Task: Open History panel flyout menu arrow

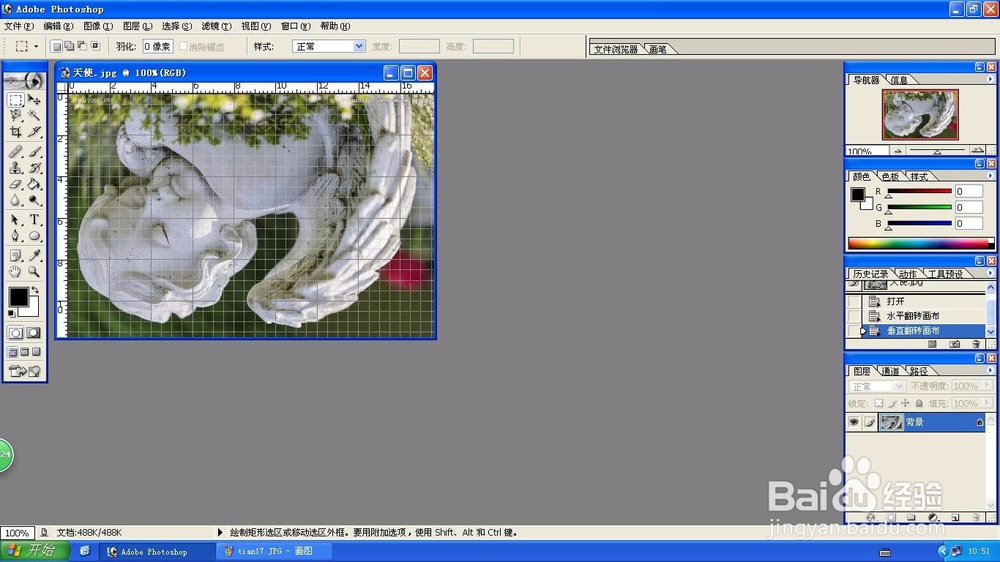Action: click(990, 273)
